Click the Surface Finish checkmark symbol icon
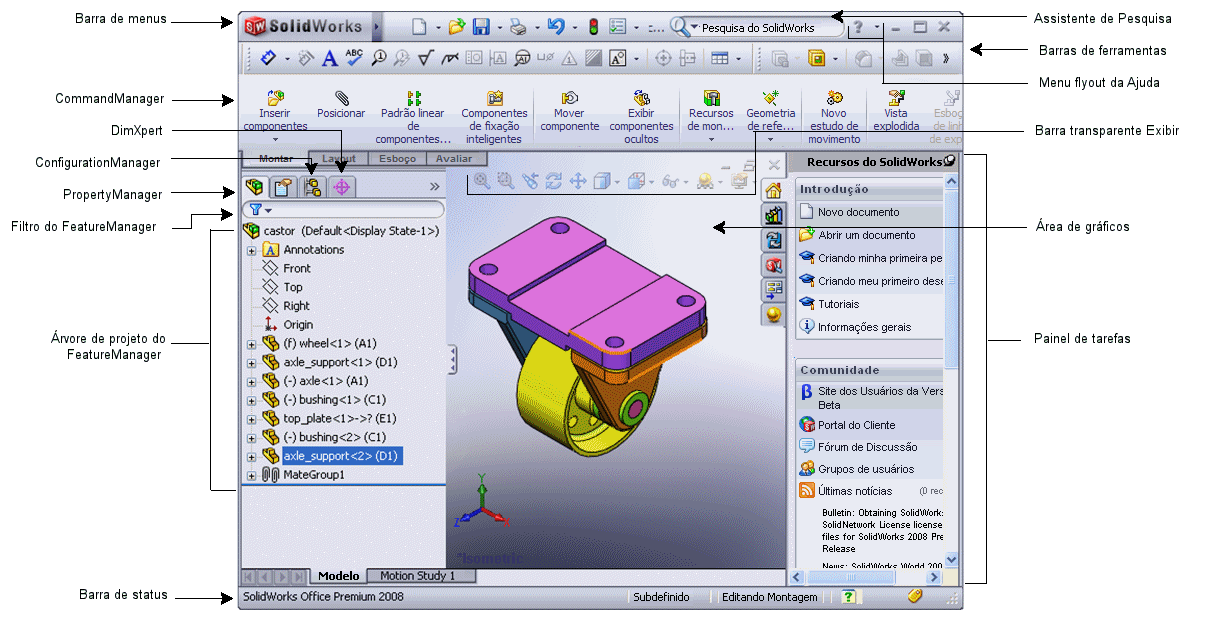 pos(425,59)
